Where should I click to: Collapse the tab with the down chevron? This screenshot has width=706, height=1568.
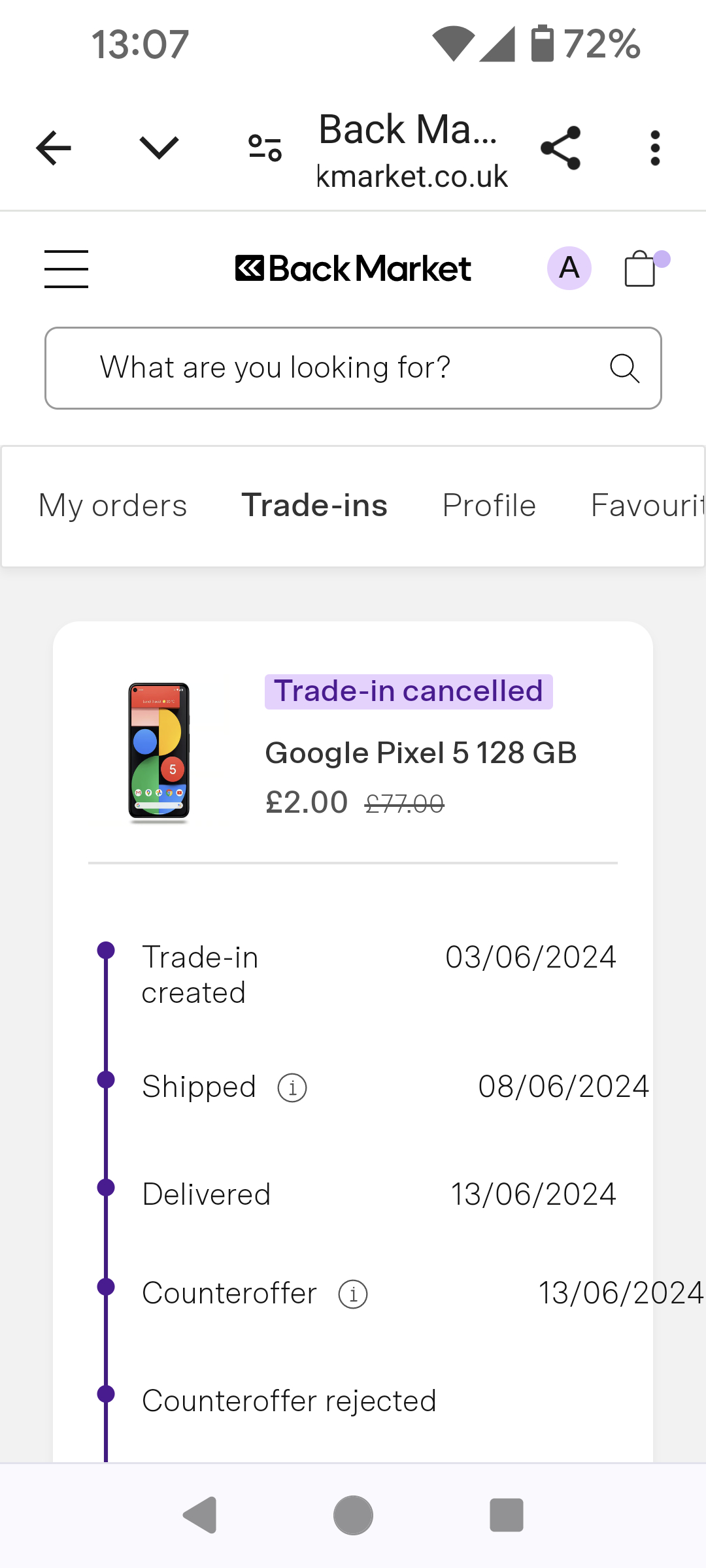(x=159, y=148)
